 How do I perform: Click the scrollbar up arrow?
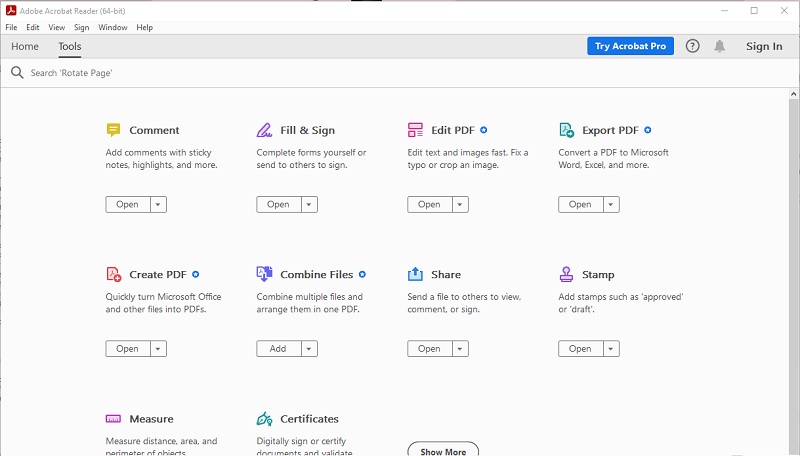pos(793,94)
